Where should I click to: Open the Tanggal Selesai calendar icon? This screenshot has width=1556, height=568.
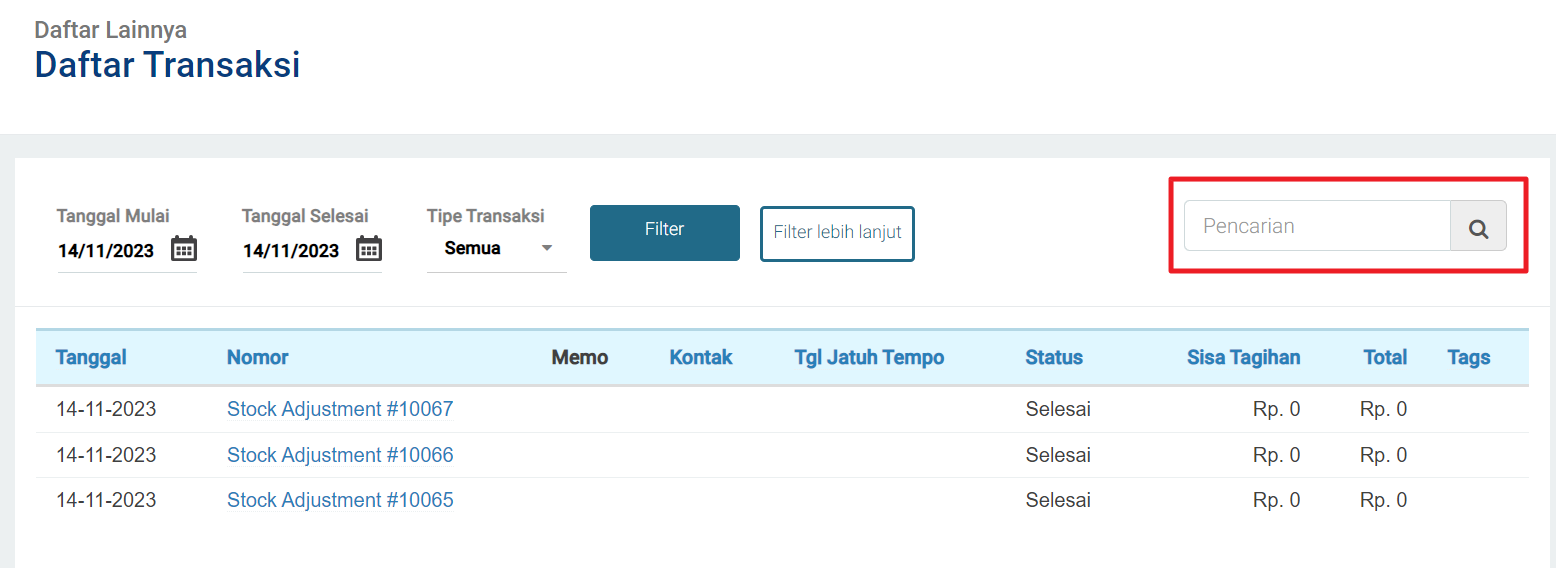coord(369,249)
